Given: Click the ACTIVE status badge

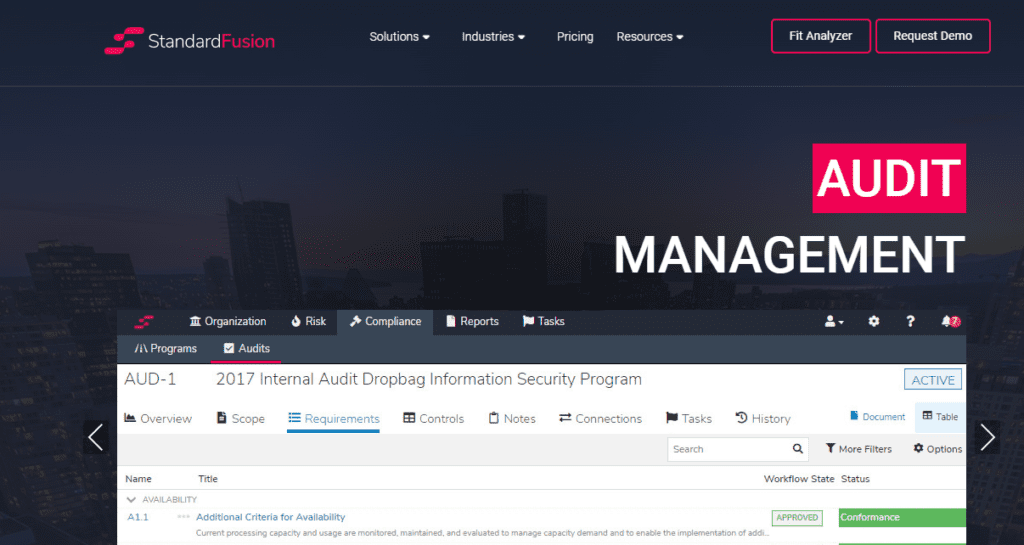Looking at the screenshot, I should pos(933,380).
